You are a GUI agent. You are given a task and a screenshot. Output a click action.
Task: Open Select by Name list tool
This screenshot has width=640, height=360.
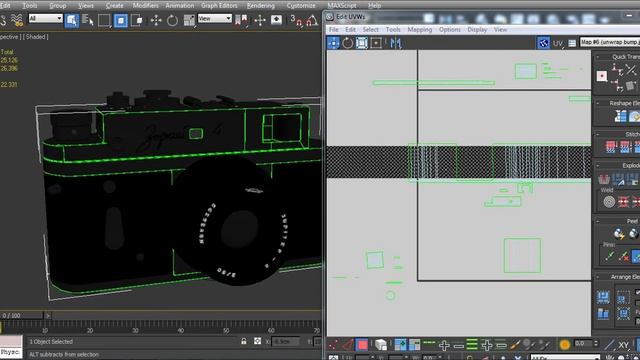[88, 20]
